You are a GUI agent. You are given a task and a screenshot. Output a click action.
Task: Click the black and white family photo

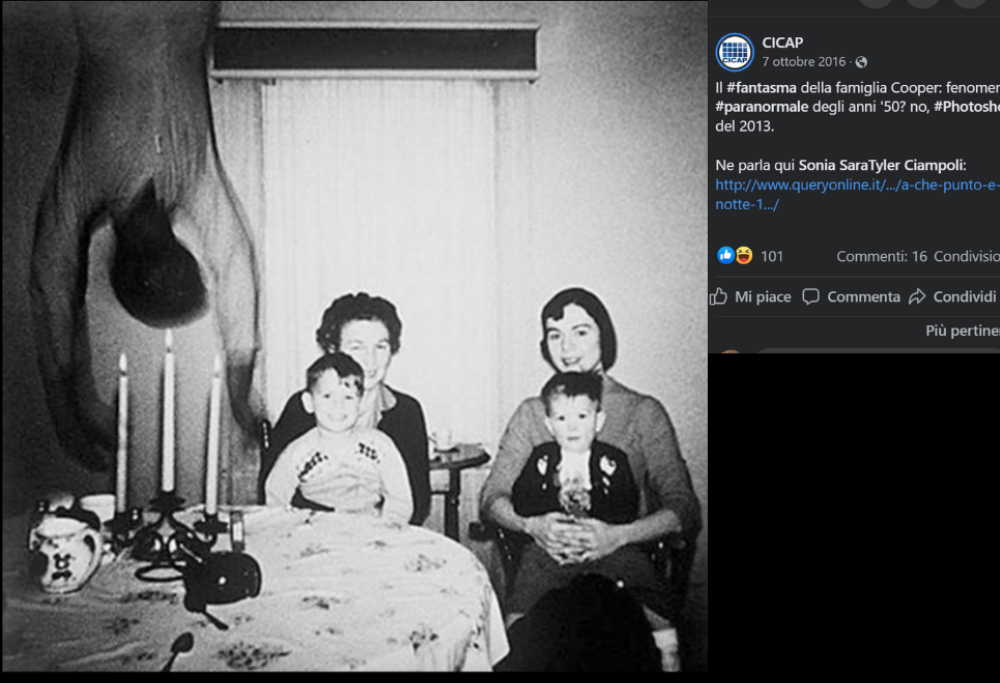355,336
